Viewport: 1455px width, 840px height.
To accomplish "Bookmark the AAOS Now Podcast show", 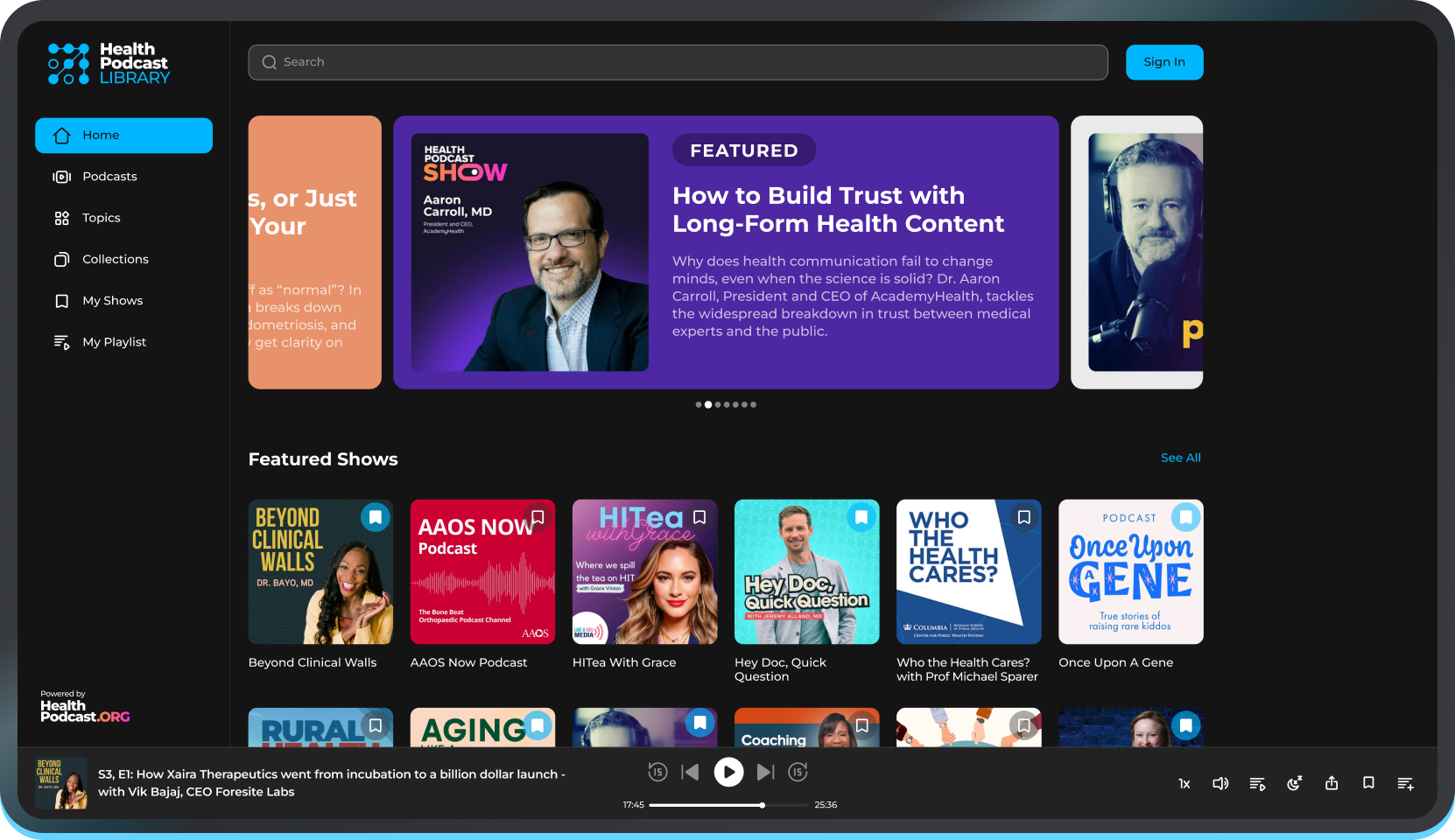I will click(x=538, y=517).
